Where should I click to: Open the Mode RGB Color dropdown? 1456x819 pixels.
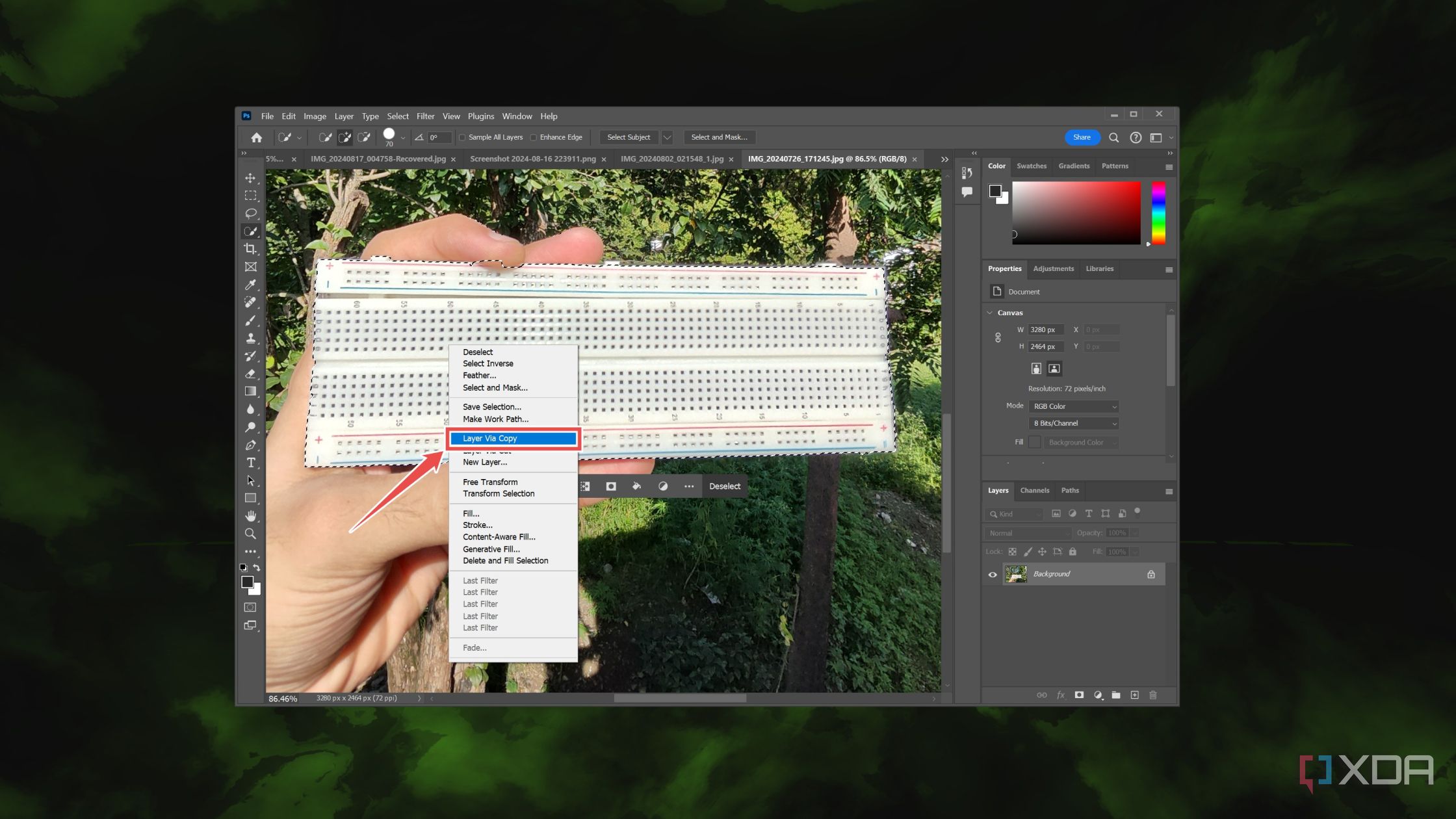click(x=1074, y=406)
